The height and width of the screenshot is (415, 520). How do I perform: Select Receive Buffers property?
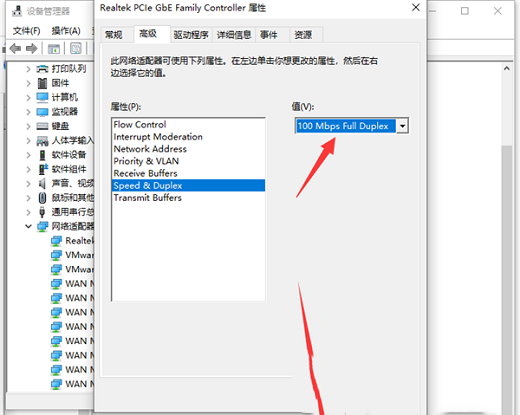click(188, 173)
